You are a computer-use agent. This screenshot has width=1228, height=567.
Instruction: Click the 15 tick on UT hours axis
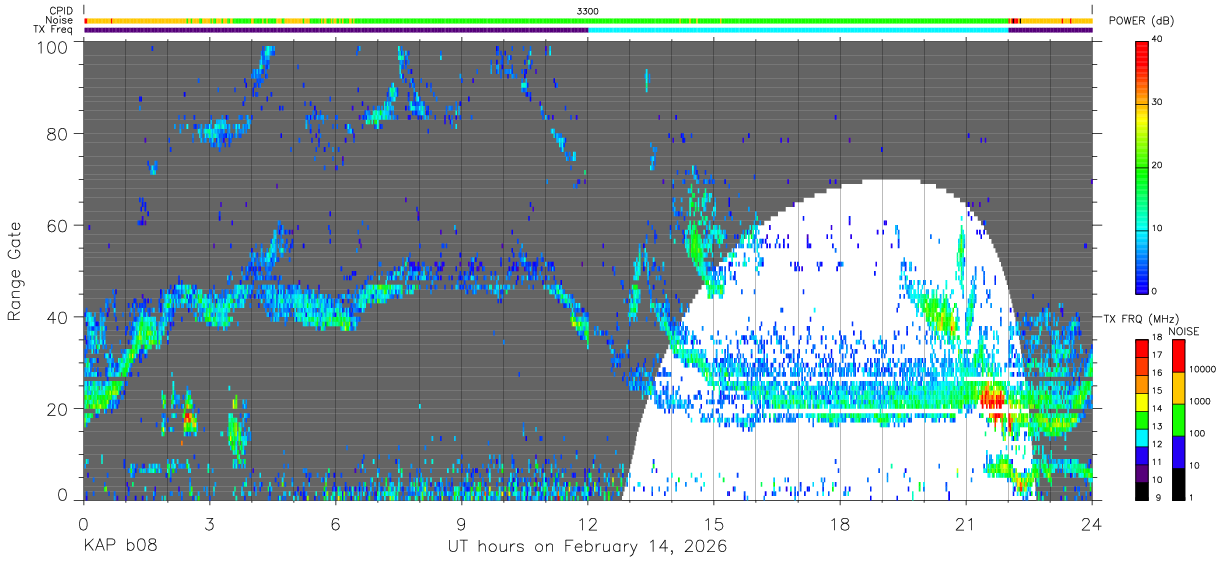714,522
